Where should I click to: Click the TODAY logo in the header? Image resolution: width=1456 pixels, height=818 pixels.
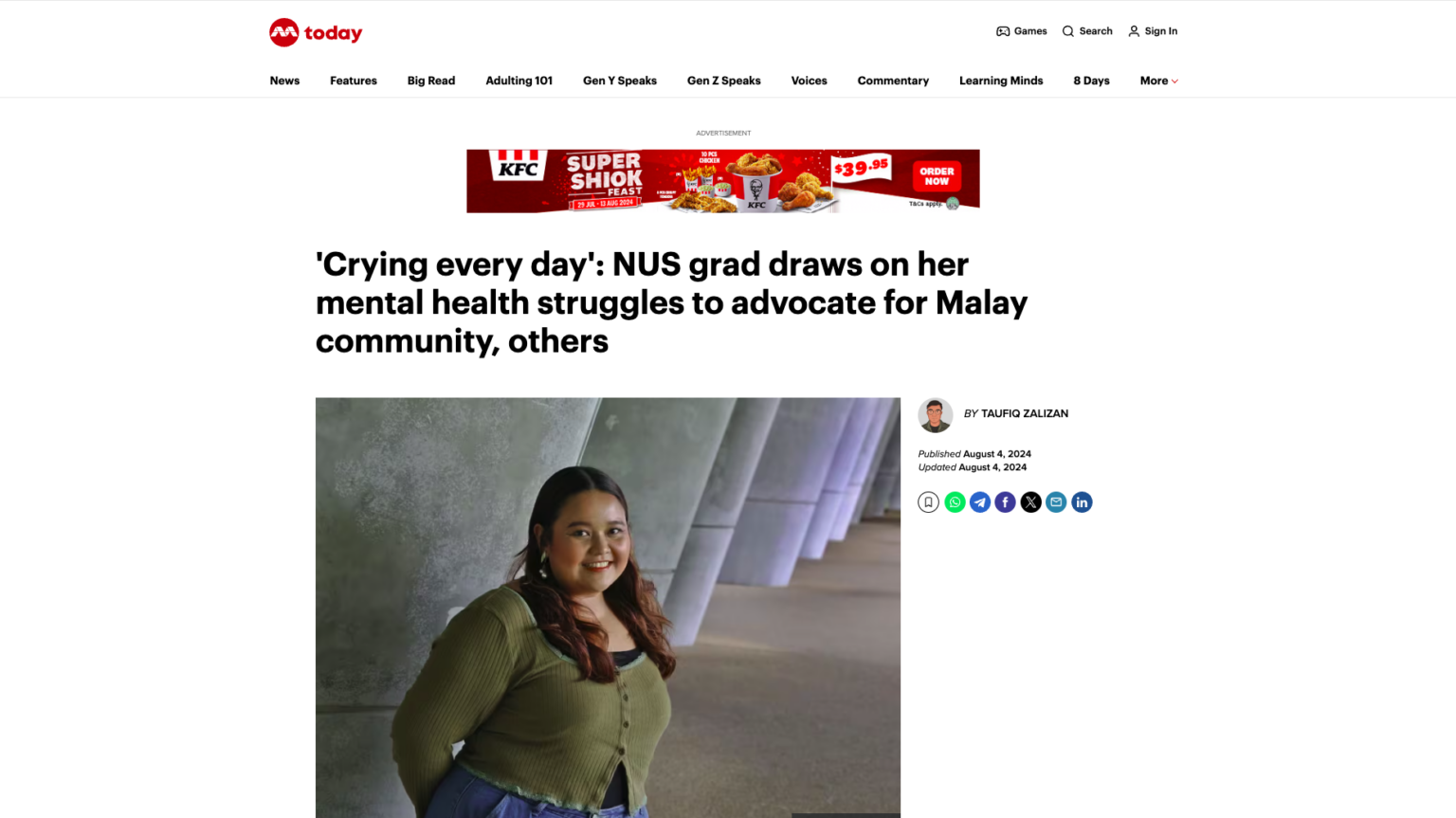pos(316,32)
